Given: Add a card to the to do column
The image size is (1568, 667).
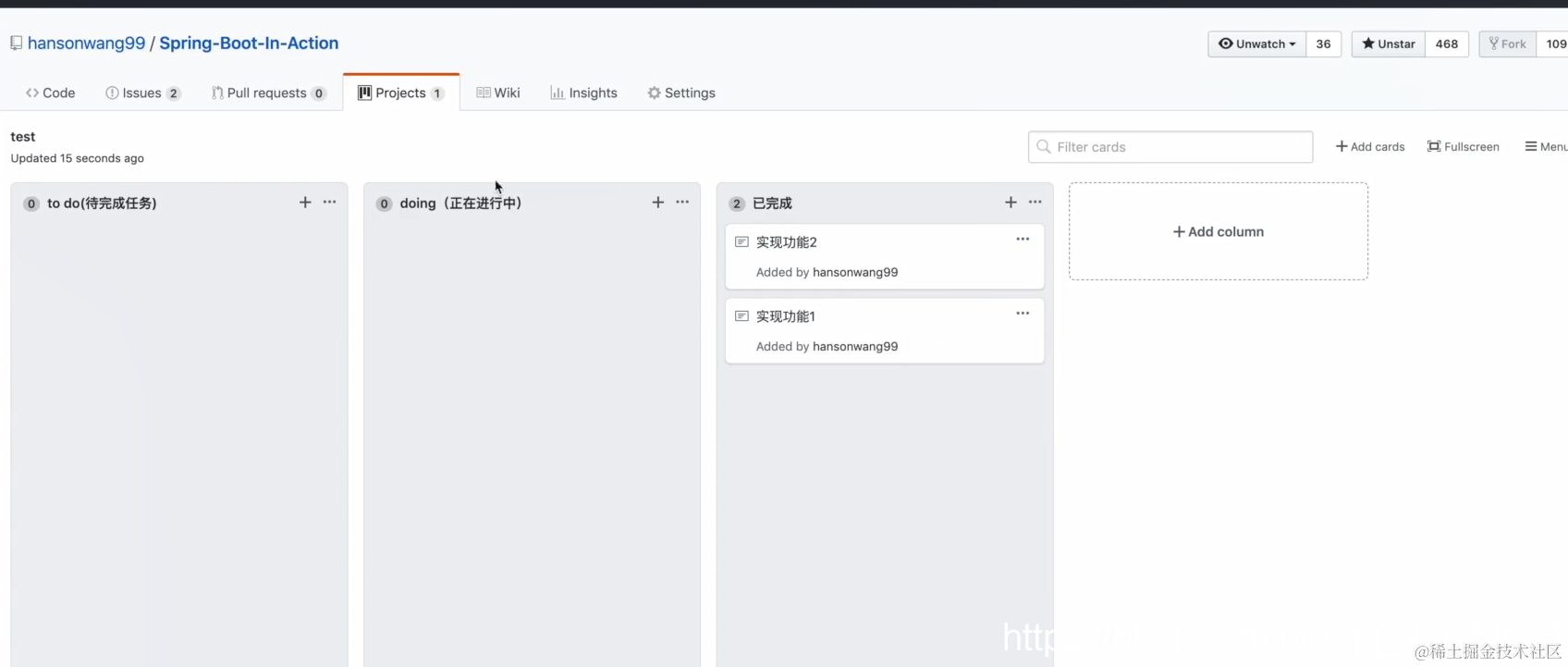Looking at the screenshot, I should coord(305,203).
